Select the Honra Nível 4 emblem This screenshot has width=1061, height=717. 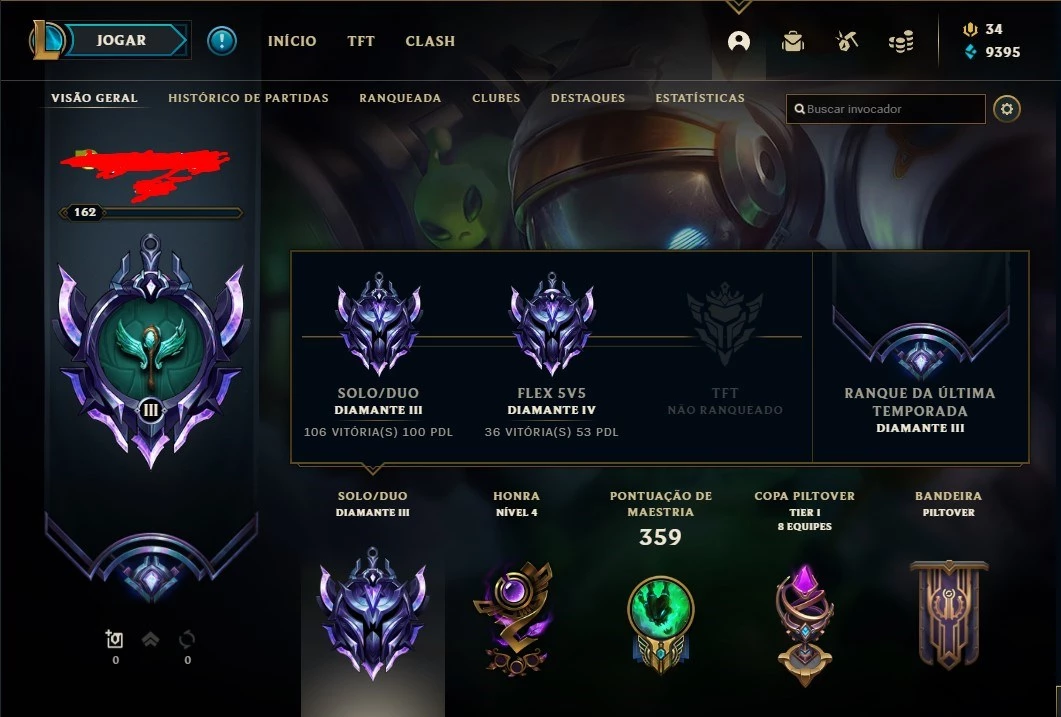pyautogui.click(x=515, y=618)
